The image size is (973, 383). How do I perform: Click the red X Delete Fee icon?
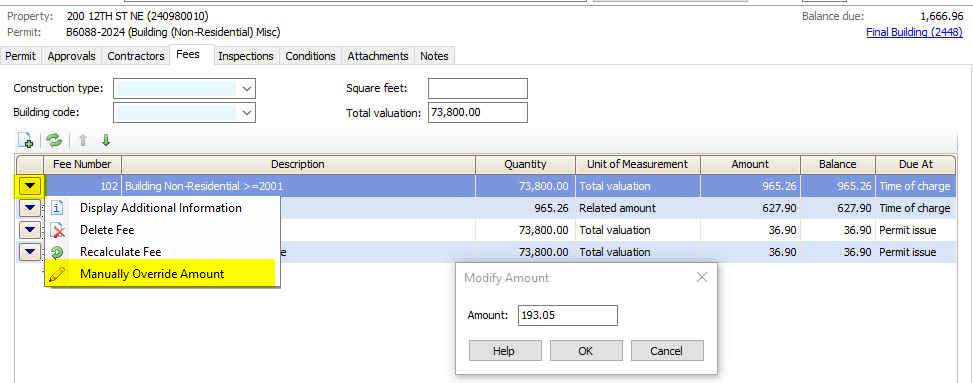57,230
